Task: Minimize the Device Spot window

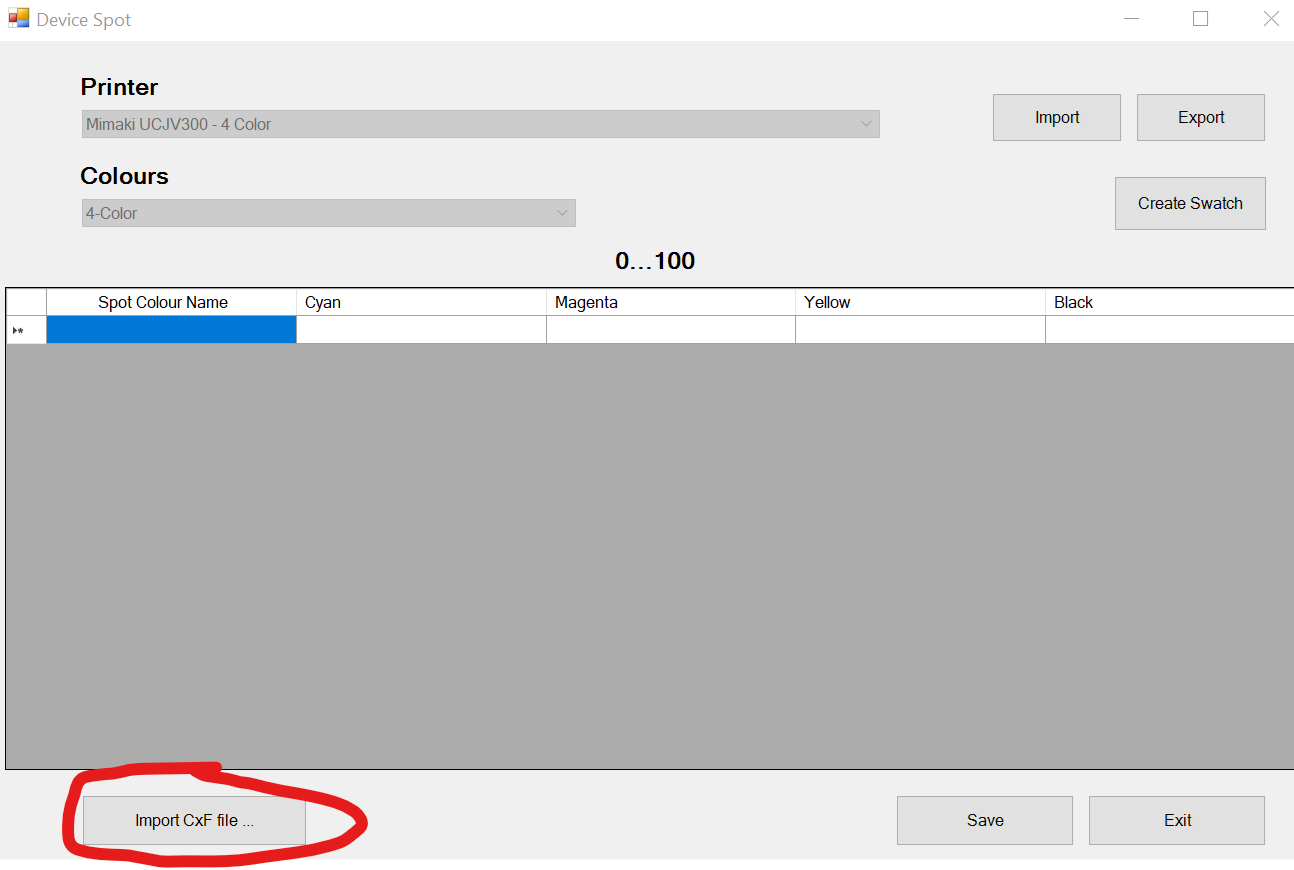Action: [x=1131, y=19]
